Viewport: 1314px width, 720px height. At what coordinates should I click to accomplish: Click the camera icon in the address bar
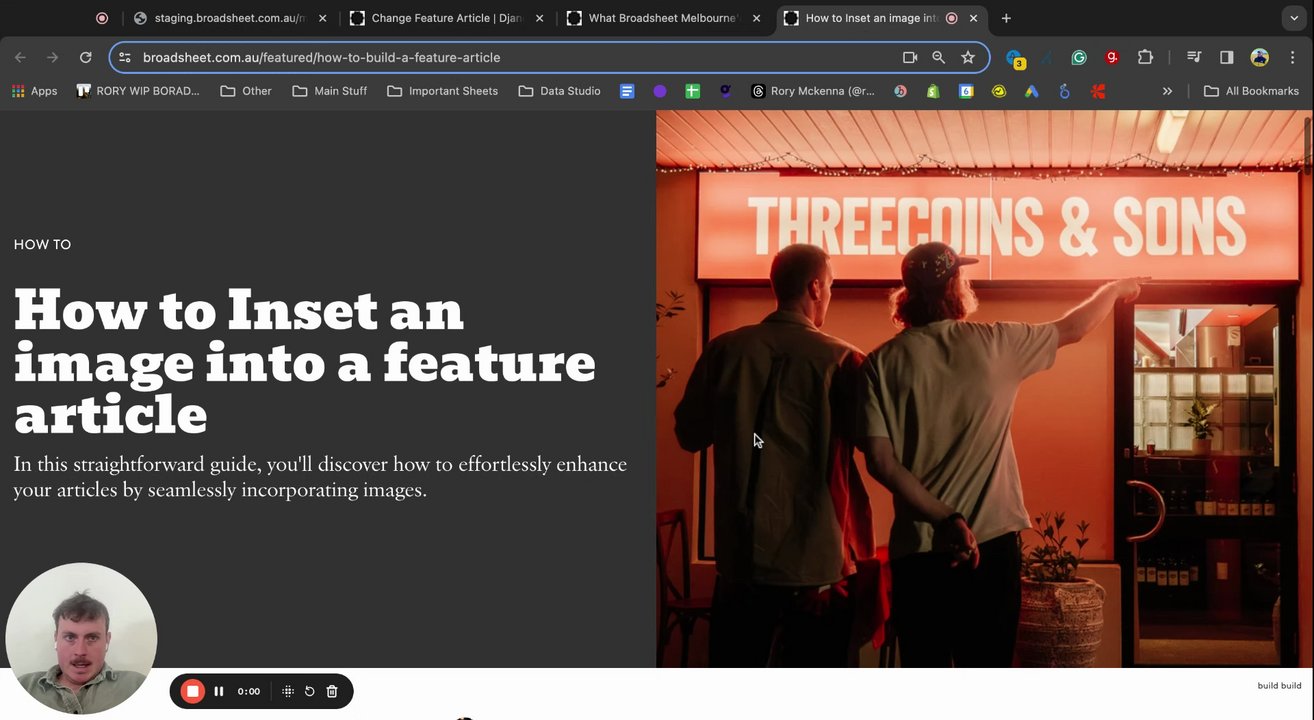(910, 58)
